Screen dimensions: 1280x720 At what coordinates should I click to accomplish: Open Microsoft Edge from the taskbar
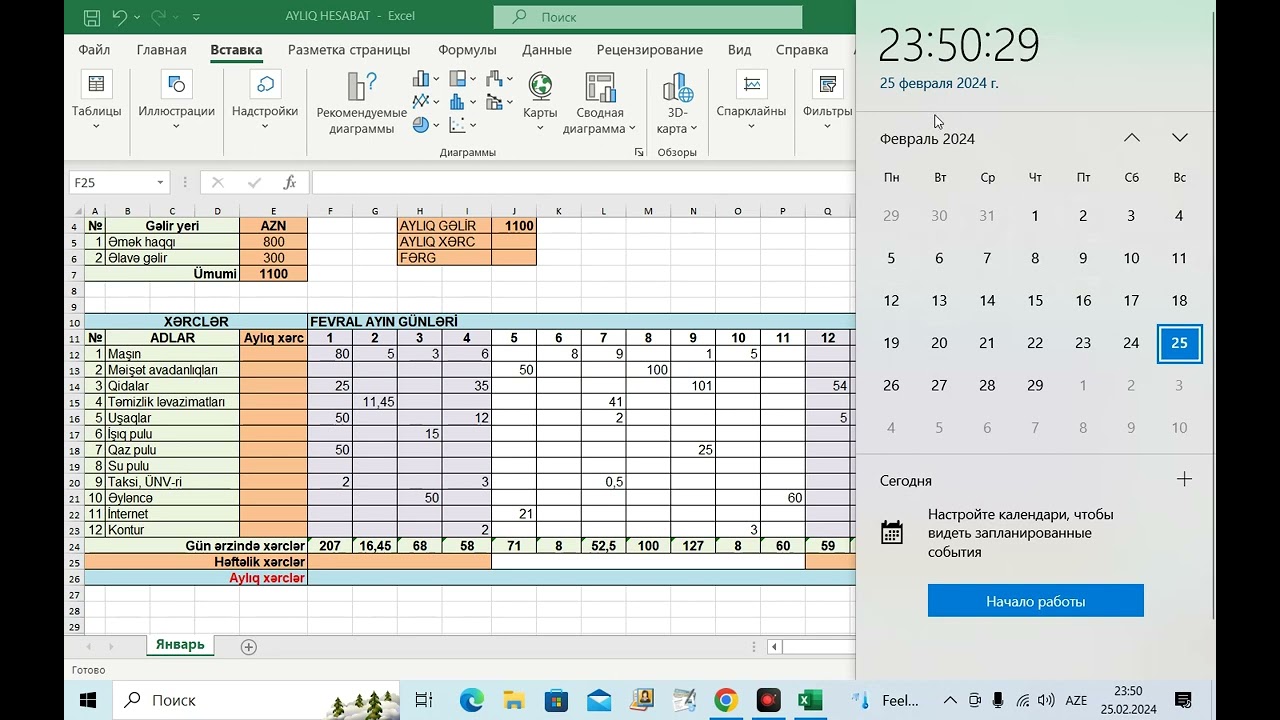[x=471, y=700]
